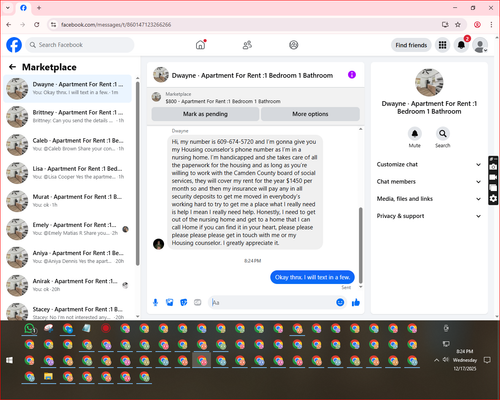
Task: Attach a photo with the image icon
Action: click(x=170, y=302)
